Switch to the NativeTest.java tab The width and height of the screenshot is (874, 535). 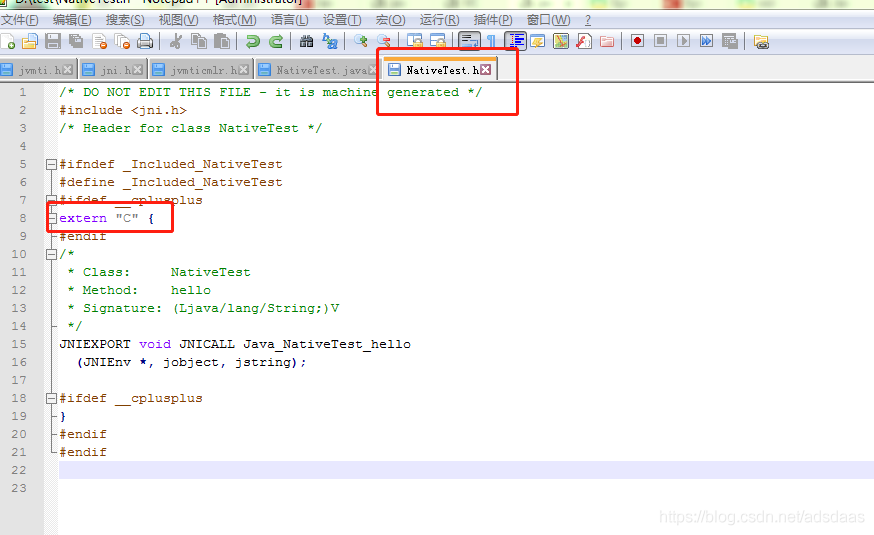tap(318, 70)
